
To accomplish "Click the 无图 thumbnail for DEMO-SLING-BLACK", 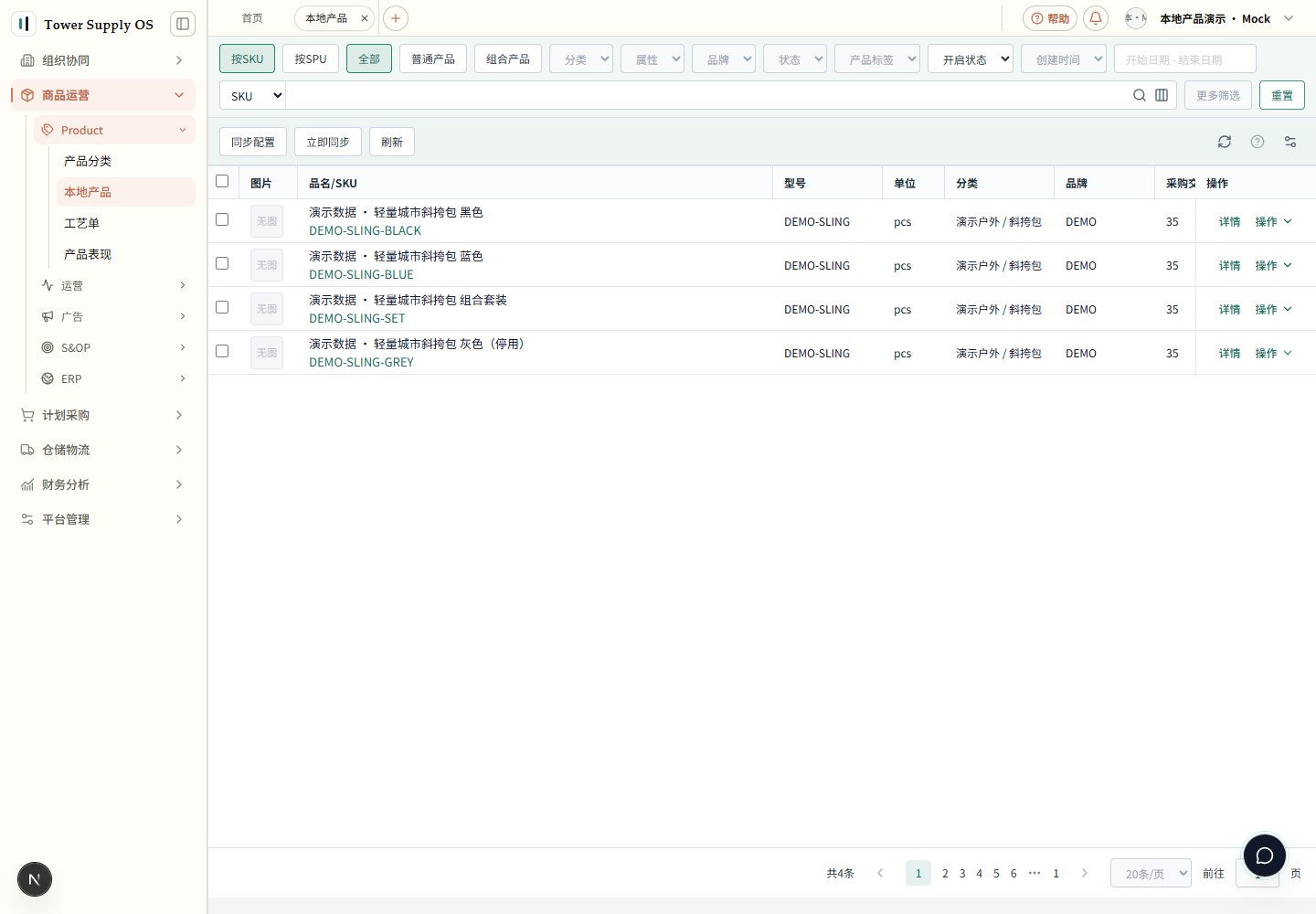I will (267, 221).
